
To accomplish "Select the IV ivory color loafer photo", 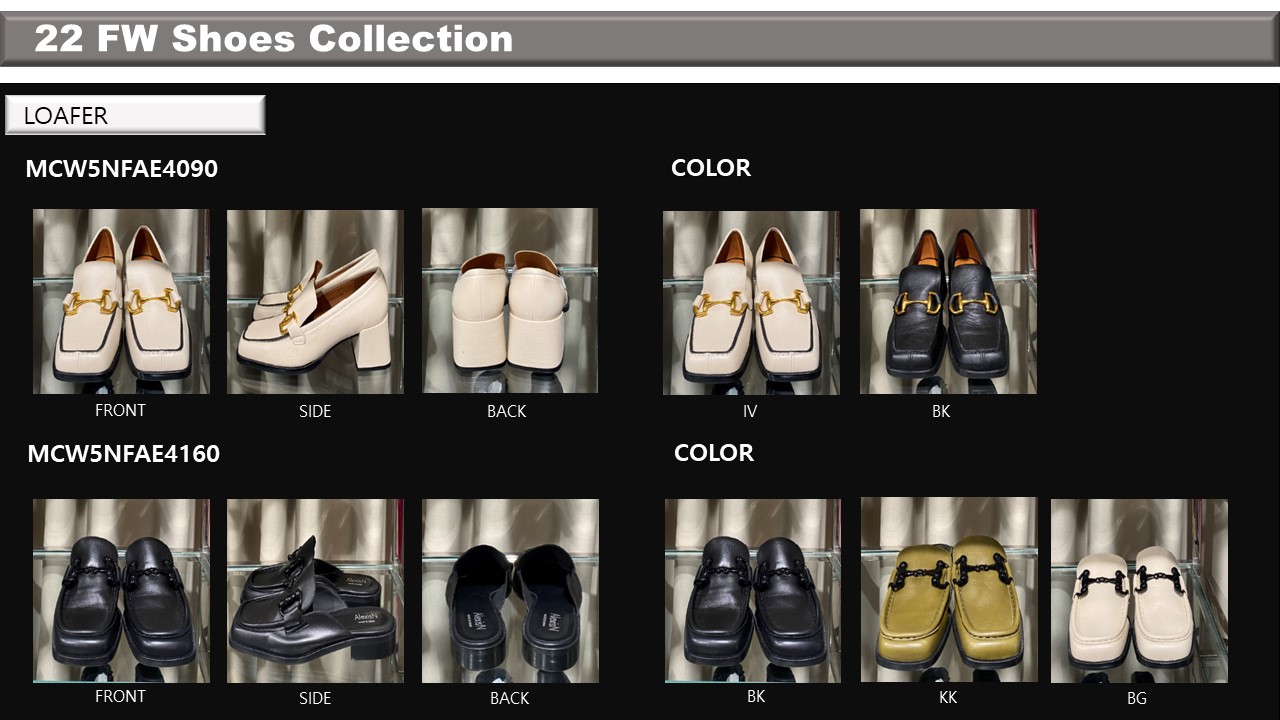I will coord(751,302).
